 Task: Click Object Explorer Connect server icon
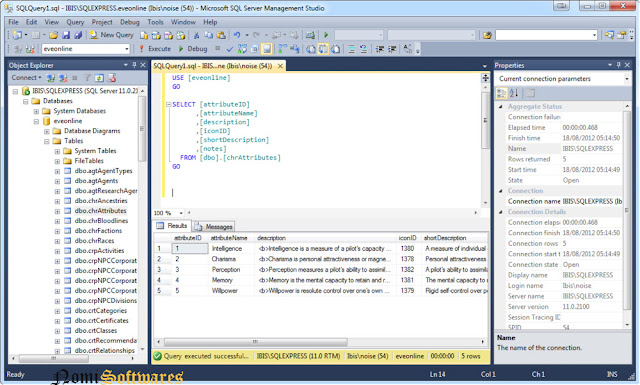click(x=51, y=78)
